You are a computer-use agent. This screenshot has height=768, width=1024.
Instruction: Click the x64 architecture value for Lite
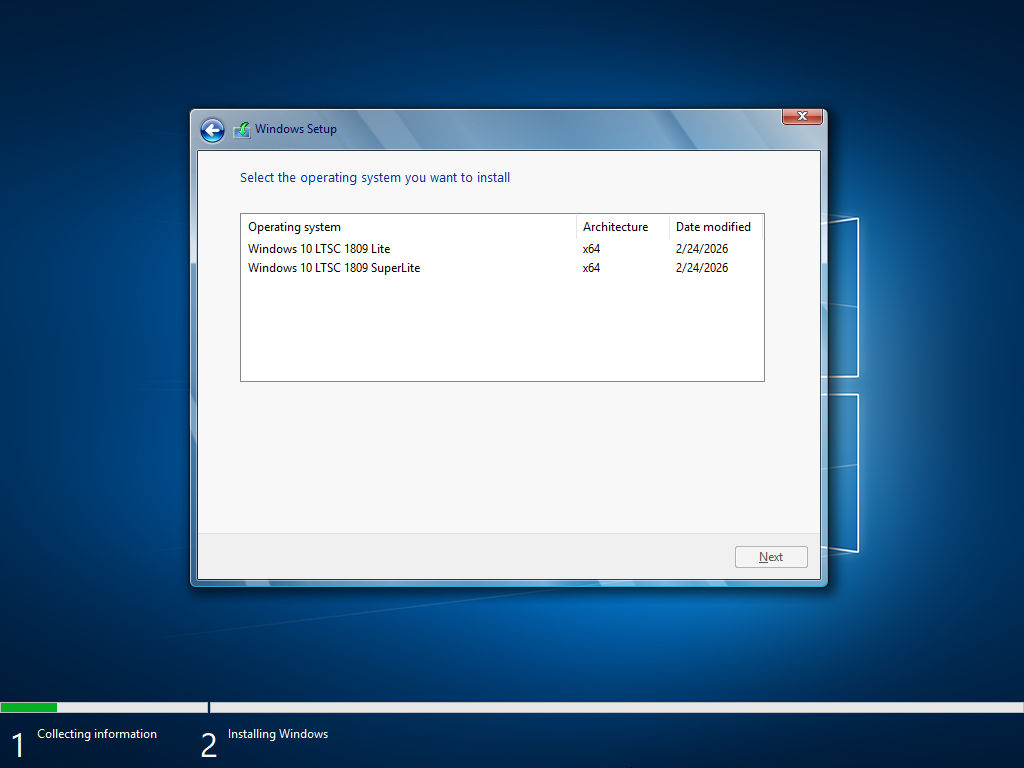click(590, 248)
